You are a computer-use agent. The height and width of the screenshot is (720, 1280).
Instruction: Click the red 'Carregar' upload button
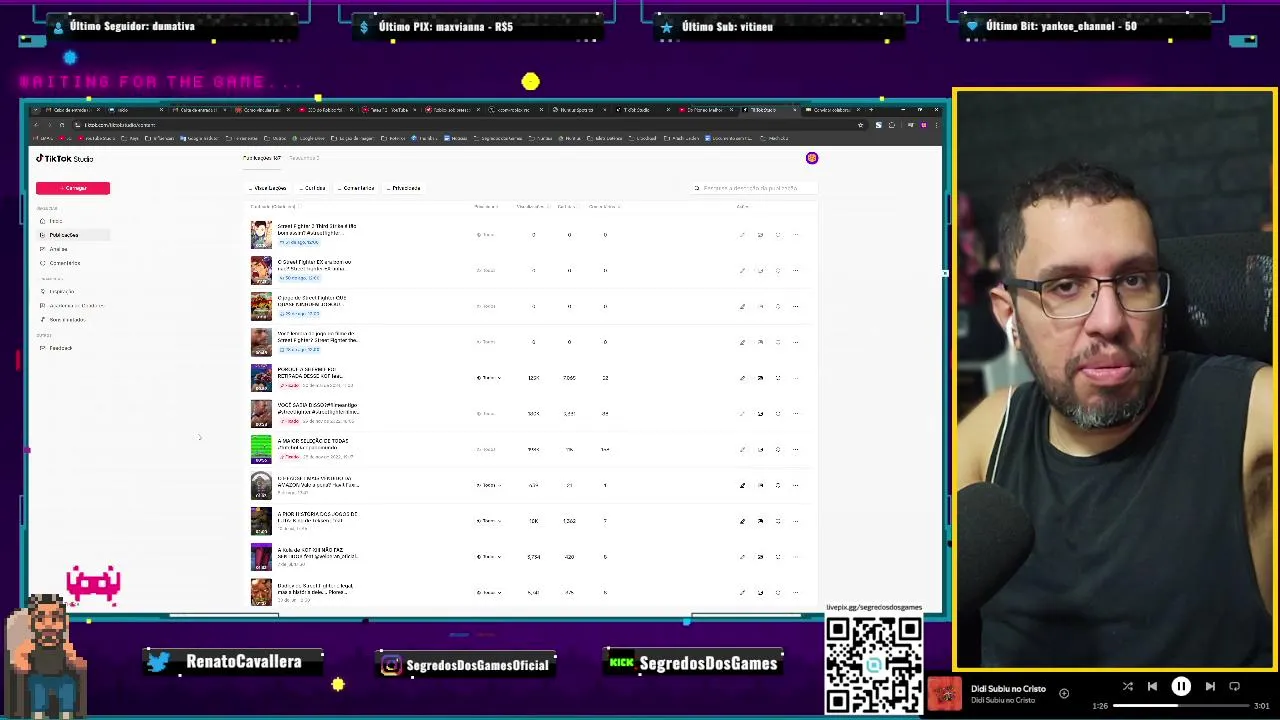pos(73,188)
